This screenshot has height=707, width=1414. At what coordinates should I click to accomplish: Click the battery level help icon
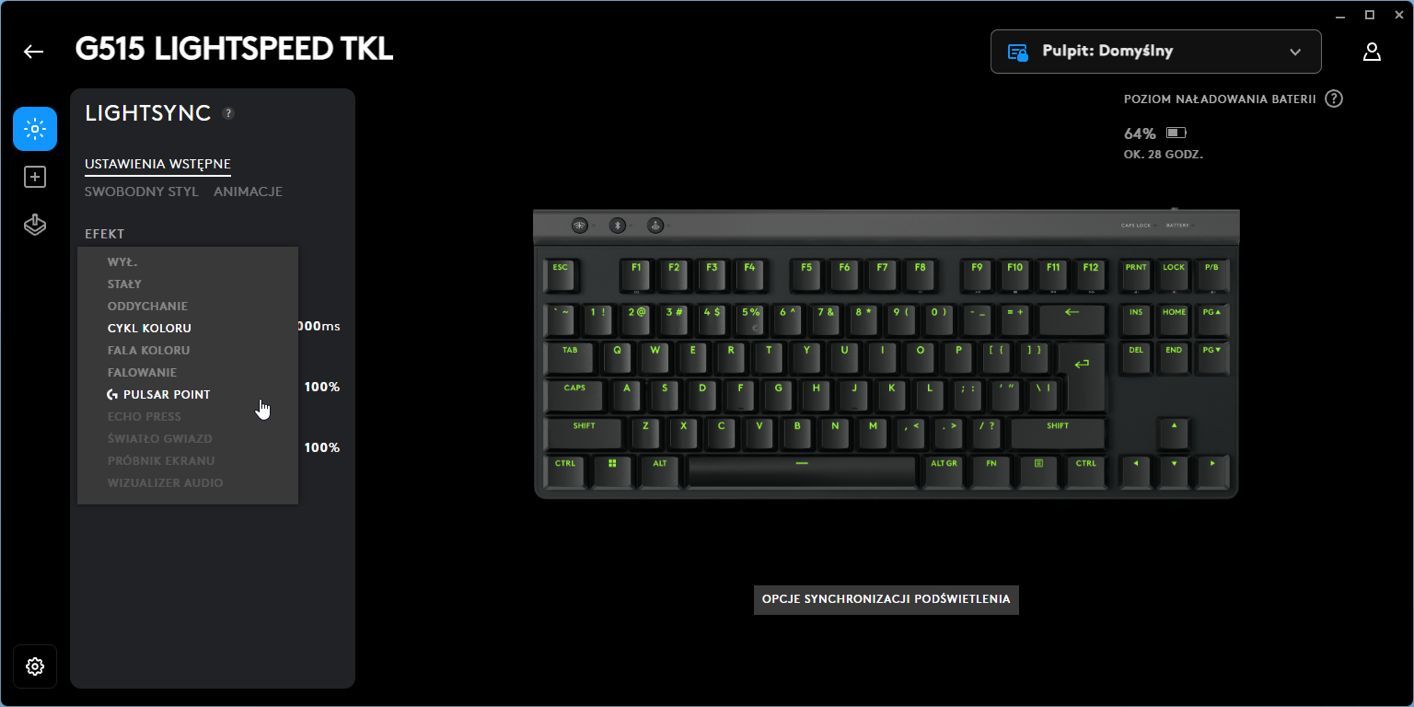tap(1333, 99)
